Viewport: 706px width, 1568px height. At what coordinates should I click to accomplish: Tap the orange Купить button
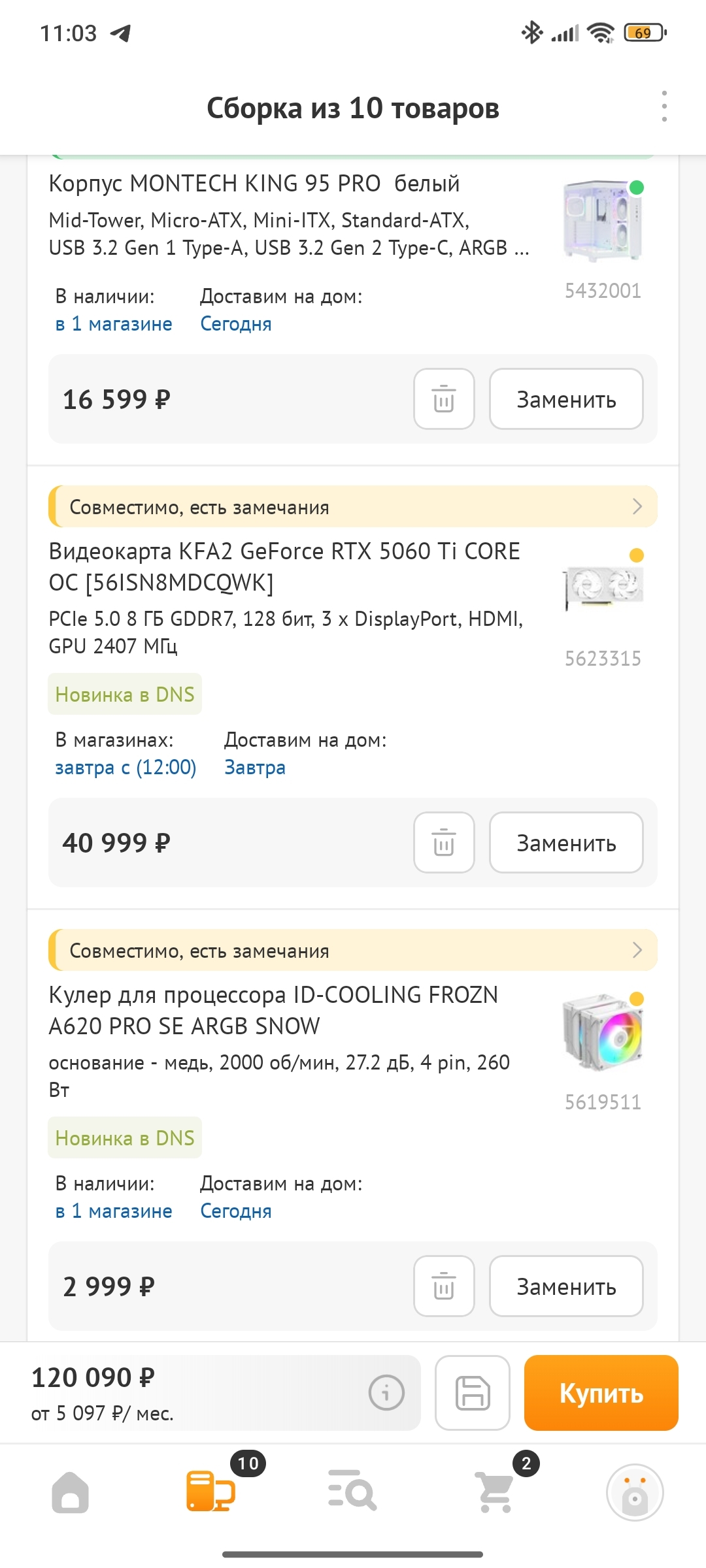coord(601,1393)
